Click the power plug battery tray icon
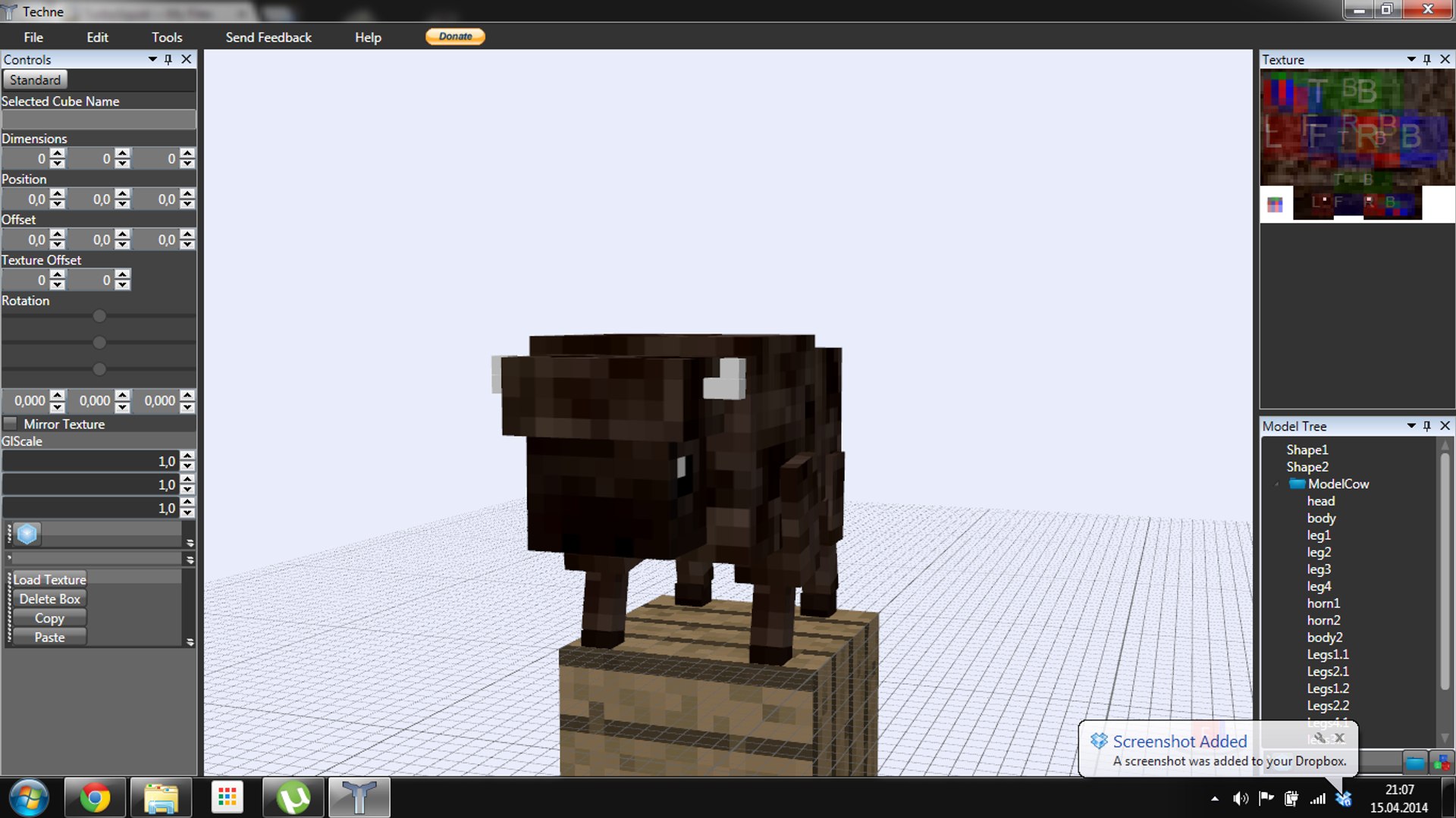1456x818 pixels. point(1291,798)
